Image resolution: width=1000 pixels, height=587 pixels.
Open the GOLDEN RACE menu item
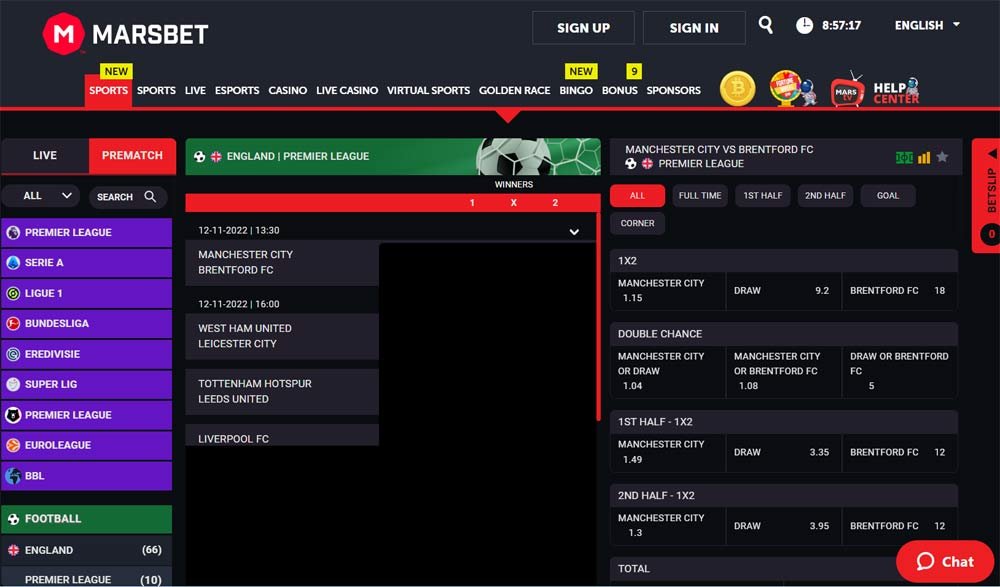[515, 91]
